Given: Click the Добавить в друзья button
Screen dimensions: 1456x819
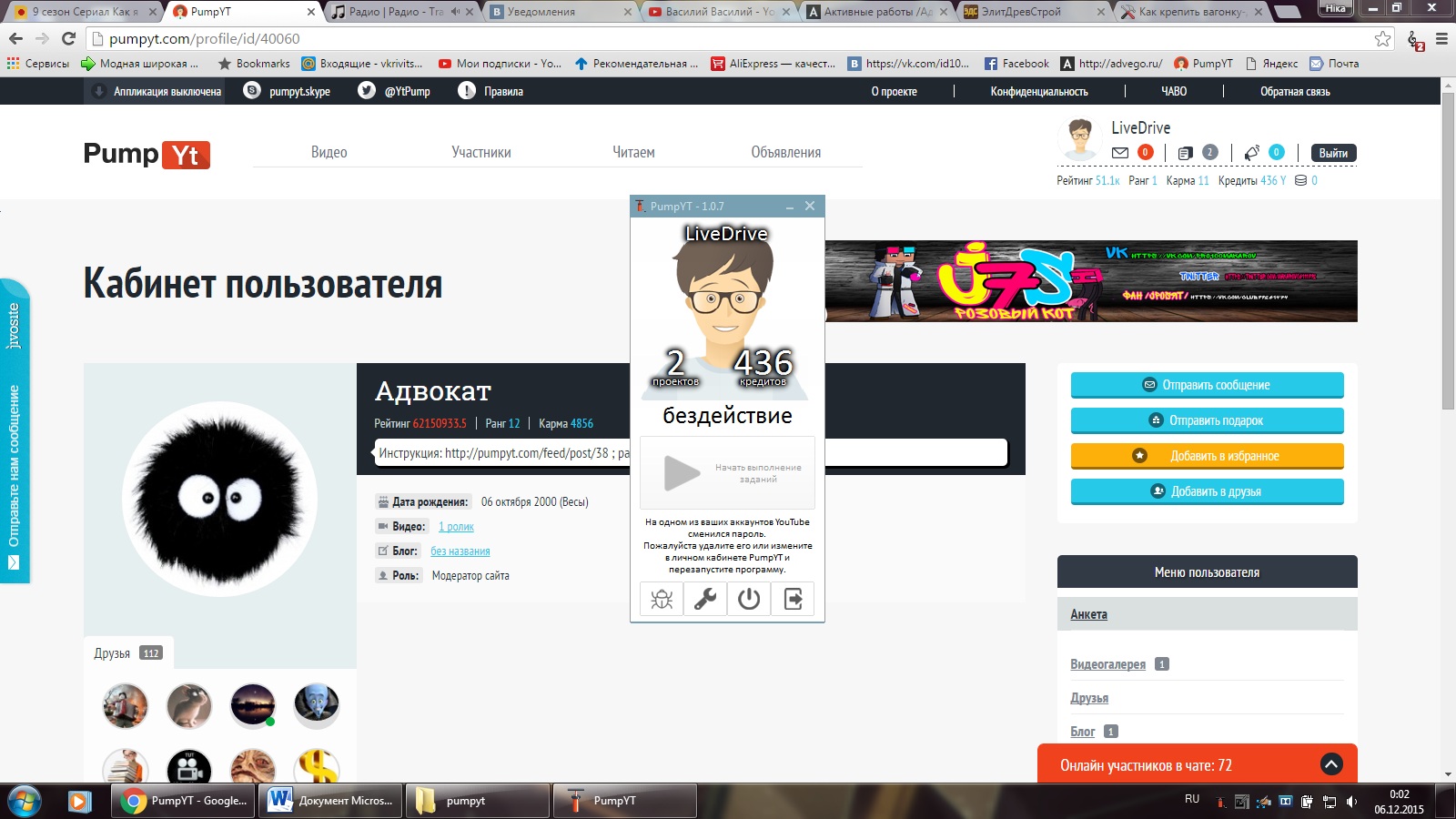Looking at the screenshot, I should click(x=1208, y=491).
